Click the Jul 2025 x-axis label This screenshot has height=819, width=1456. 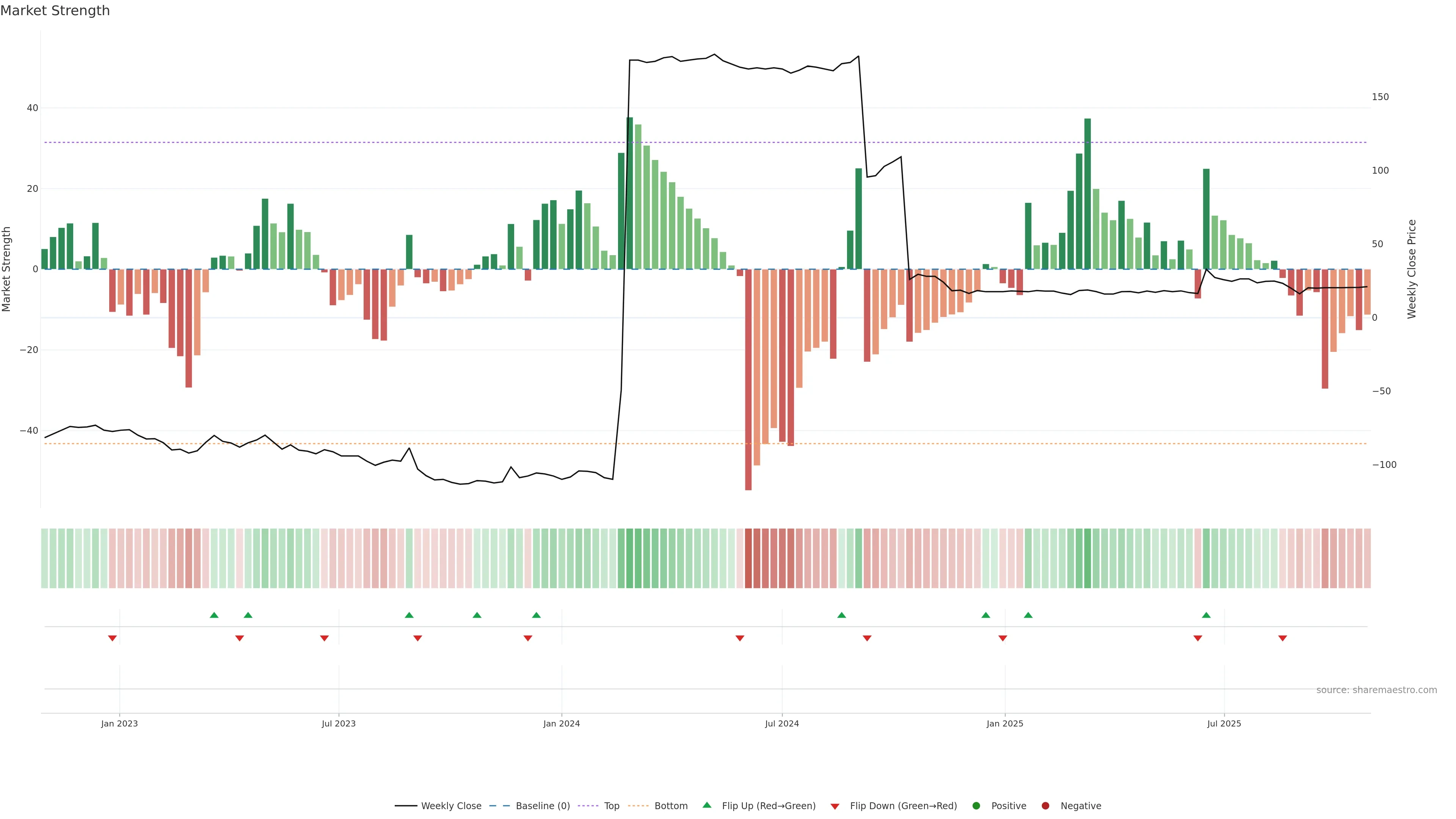pyautogui.click(x=1224, y=723)
